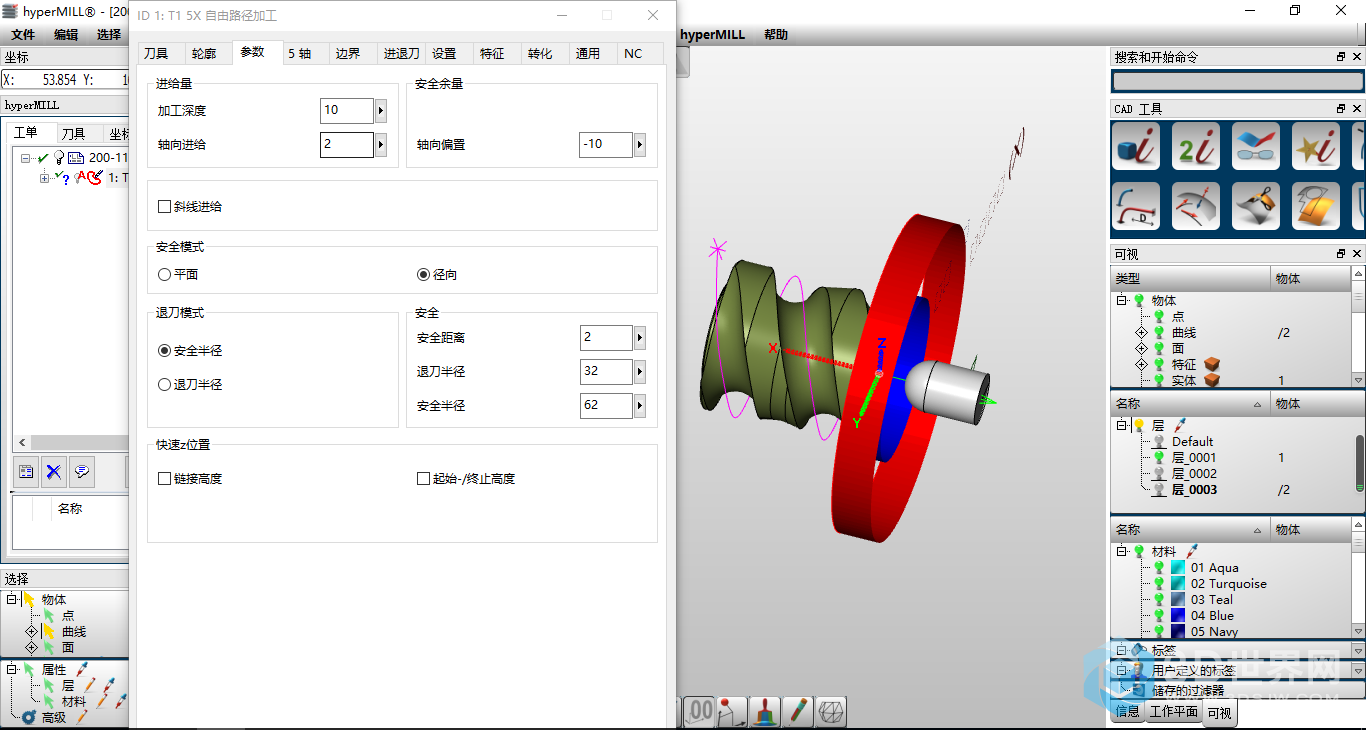Click the 03 Teal color swatch

[x=1178, y=600]
